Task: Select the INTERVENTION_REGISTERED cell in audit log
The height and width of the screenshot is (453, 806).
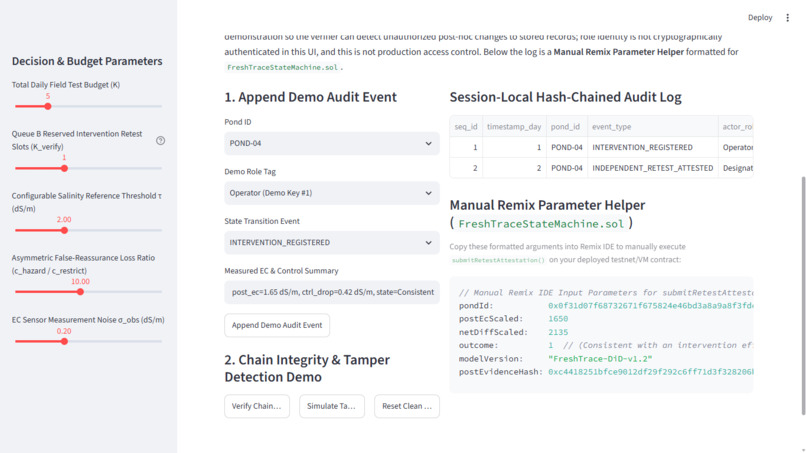Action: tap(652, 147)
